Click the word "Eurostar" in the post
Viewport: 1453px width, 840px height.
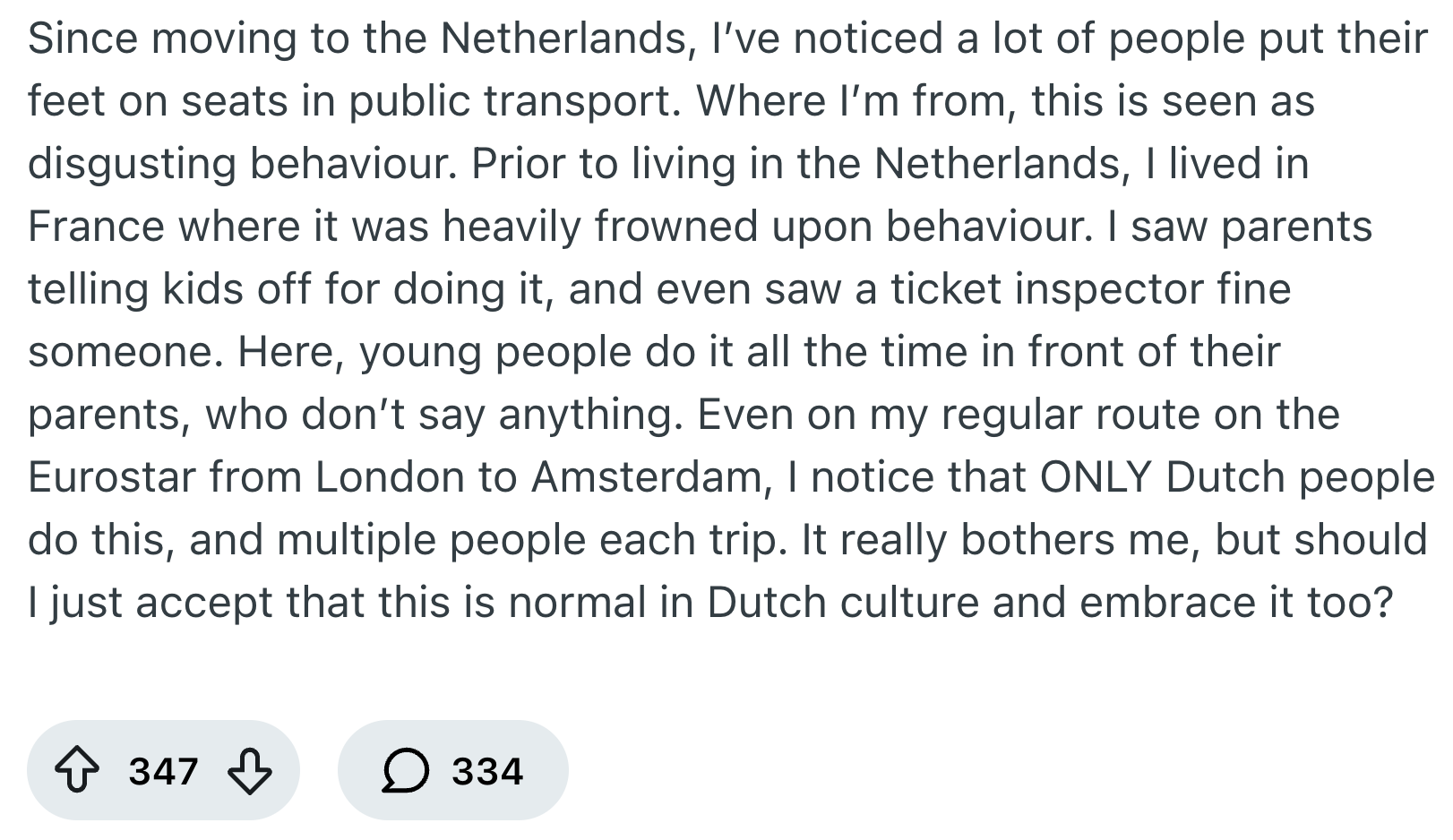[110, 477]
